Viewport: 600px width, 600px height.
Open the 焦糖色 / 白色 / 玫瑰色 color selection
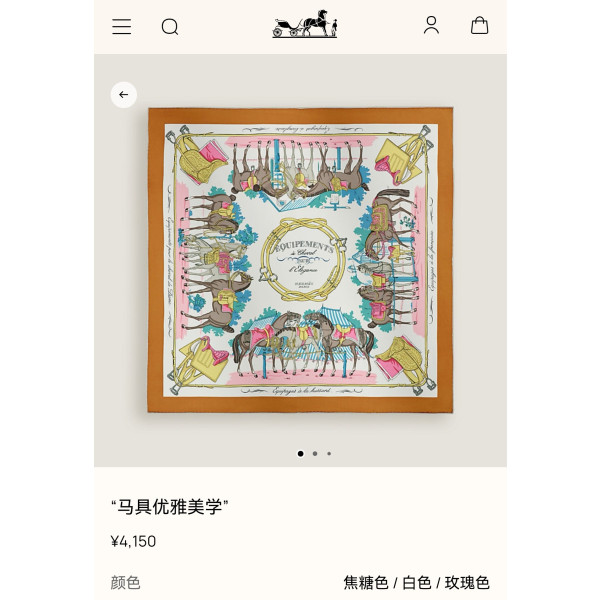pos(416,583)
